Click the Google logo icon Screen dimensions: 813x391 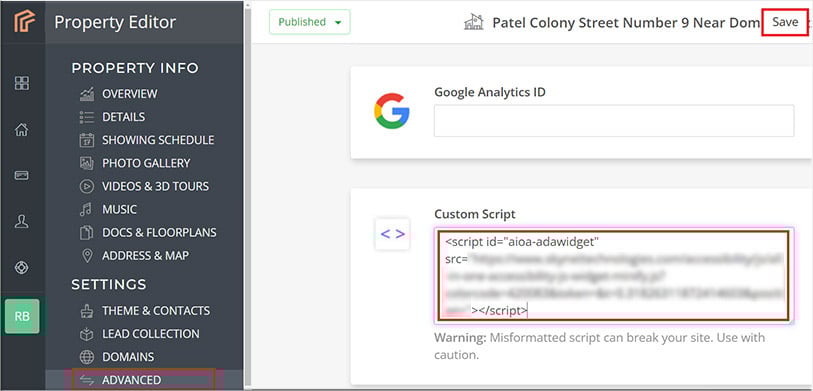[392, 110]
